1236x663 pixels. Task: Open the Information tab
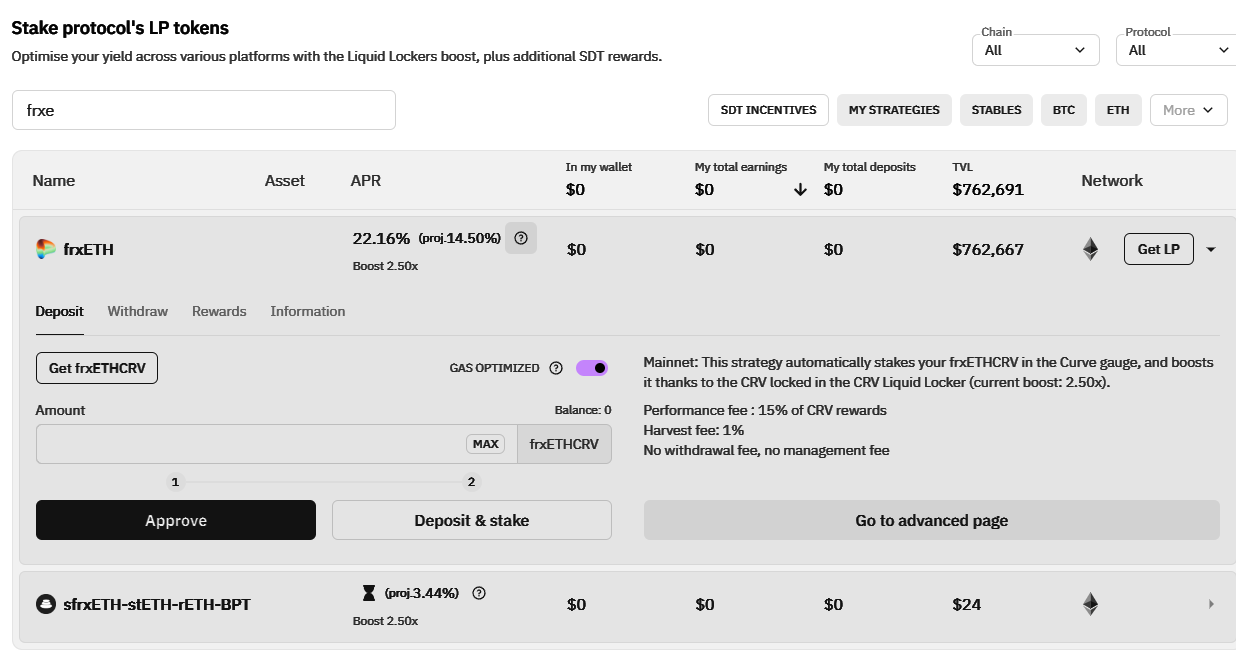click(307, 311)
